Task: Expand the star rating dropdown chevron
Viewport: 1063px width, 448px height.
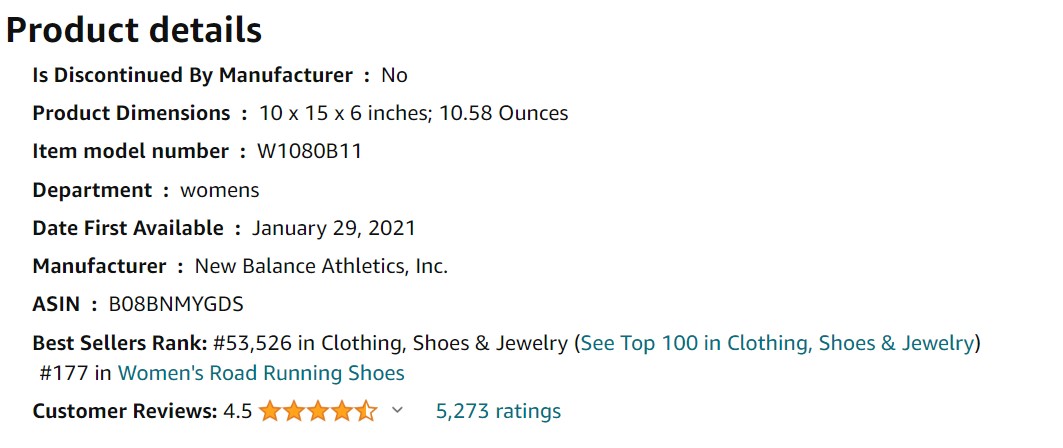Action: tap(398, 410)
